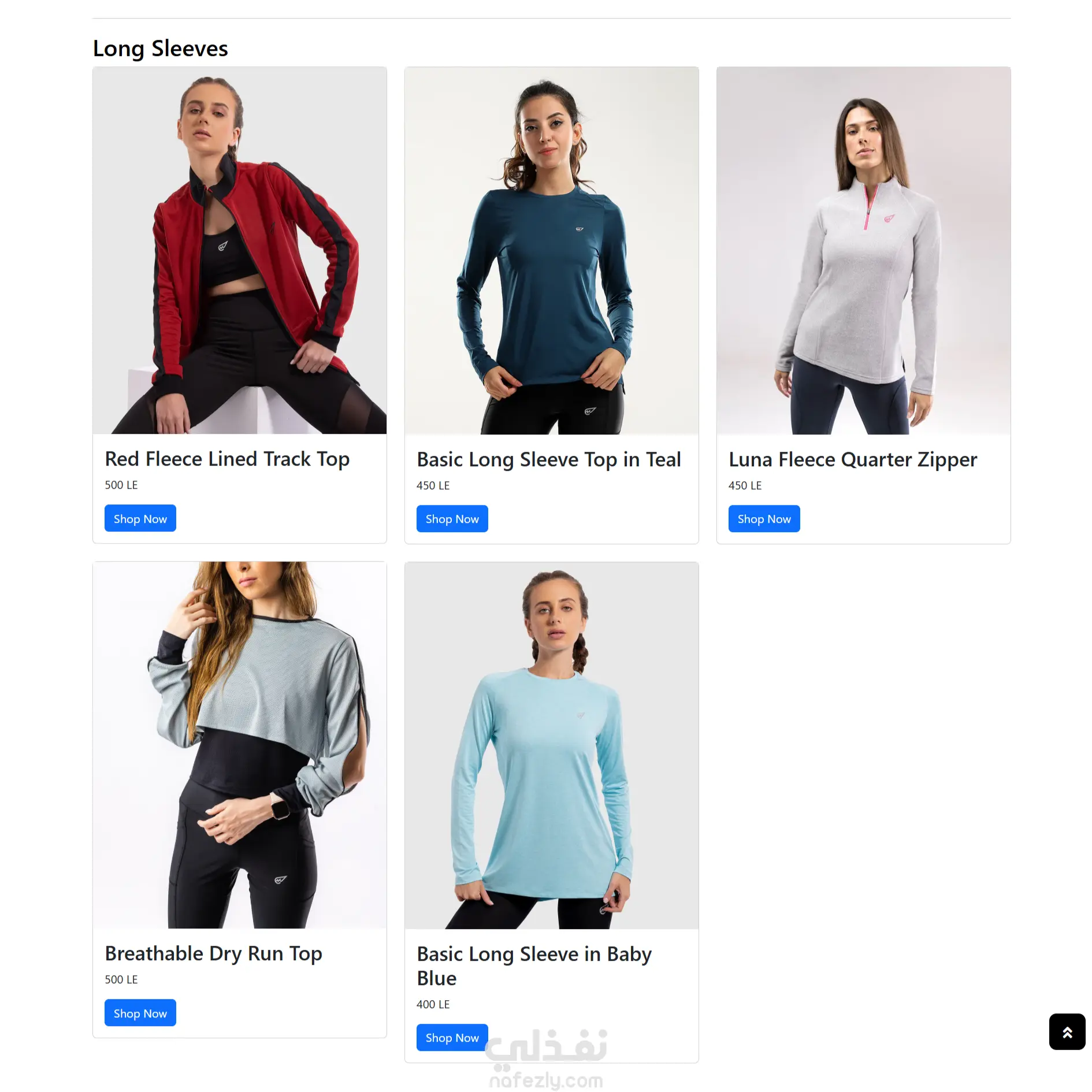Click the 500 LE price under Red Track Top

click(121, 485)
